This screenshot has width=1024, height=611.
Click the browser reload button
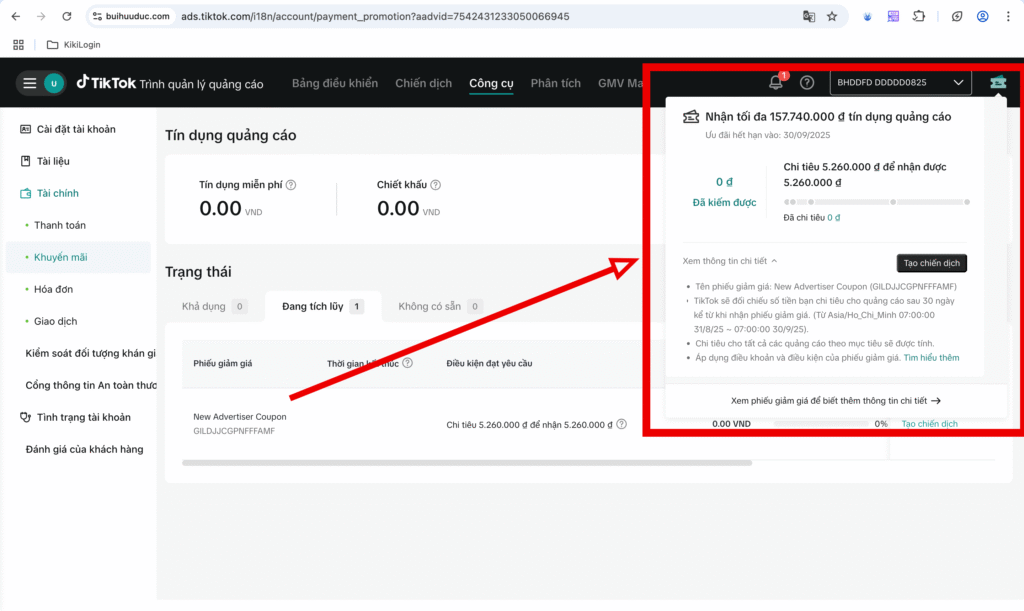(66, 17)
